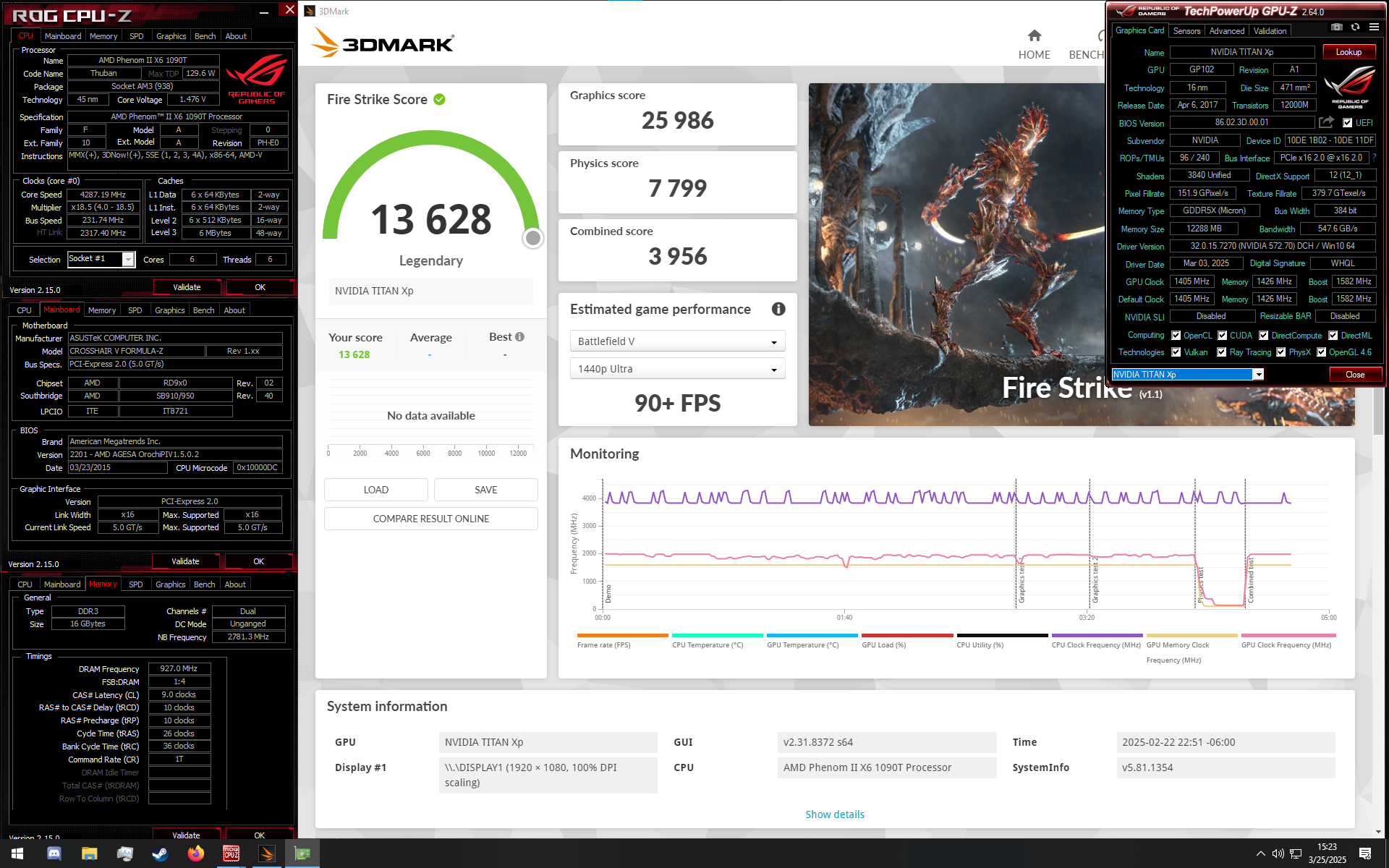Screen dimensions: 1389x868
Task: Toggle the OpenGL 4.6 checkbox
Action: tap(1322, 352)
